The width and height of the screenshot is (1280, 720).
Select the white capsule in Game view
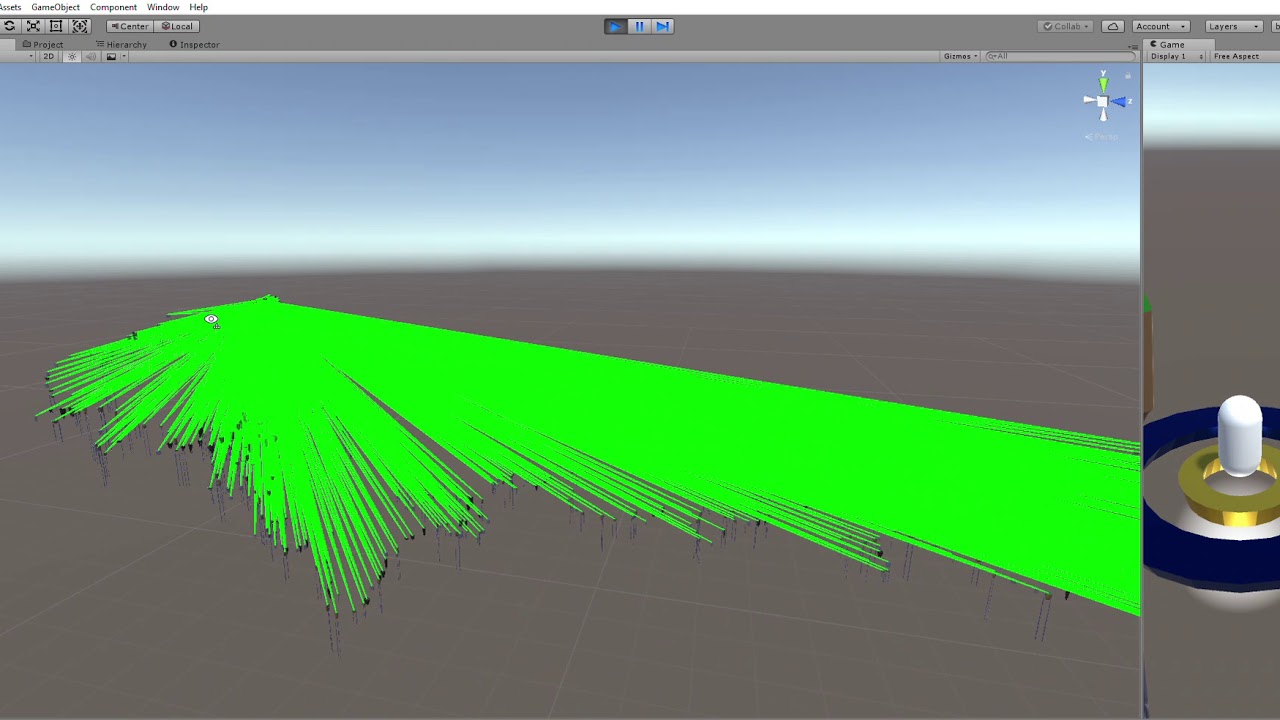(1240, 436)
